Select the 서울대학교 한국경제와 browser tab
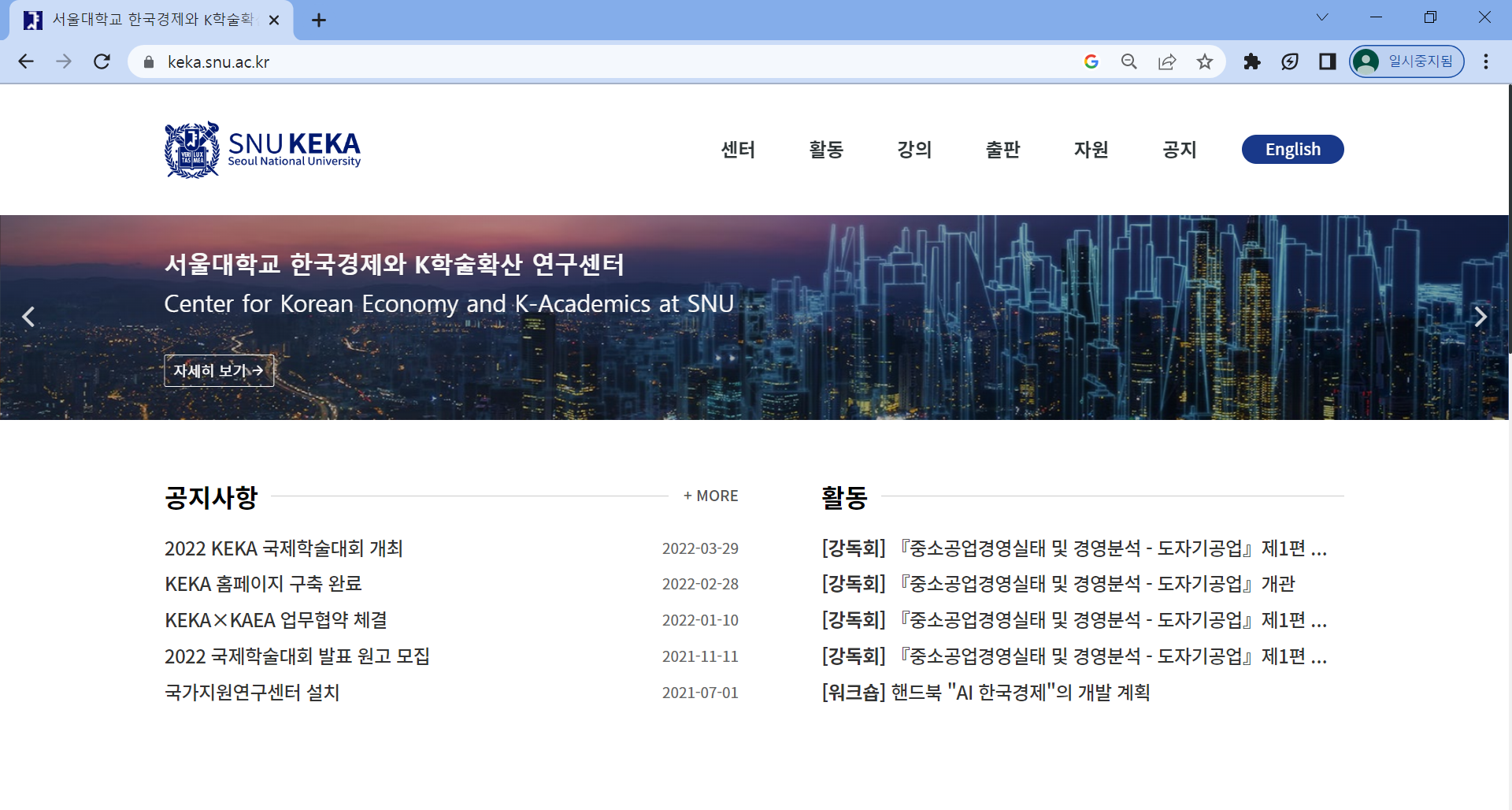The height and width of the screenshot is (810, 1512). pyautogui.click(x=151, y=20)
